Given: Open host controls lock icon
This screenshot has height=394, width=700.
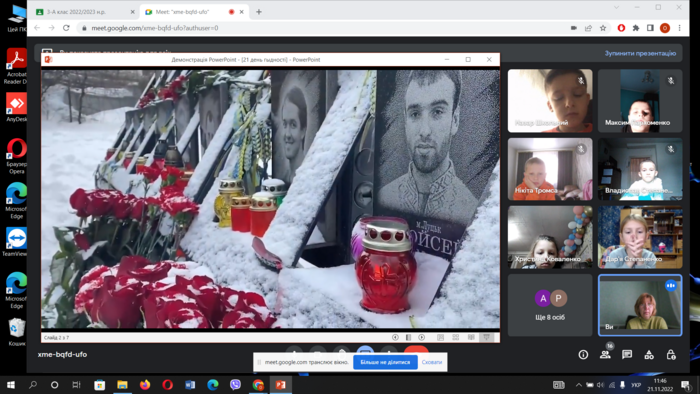Looking at the screenshot, I should (x=671, y=355).
